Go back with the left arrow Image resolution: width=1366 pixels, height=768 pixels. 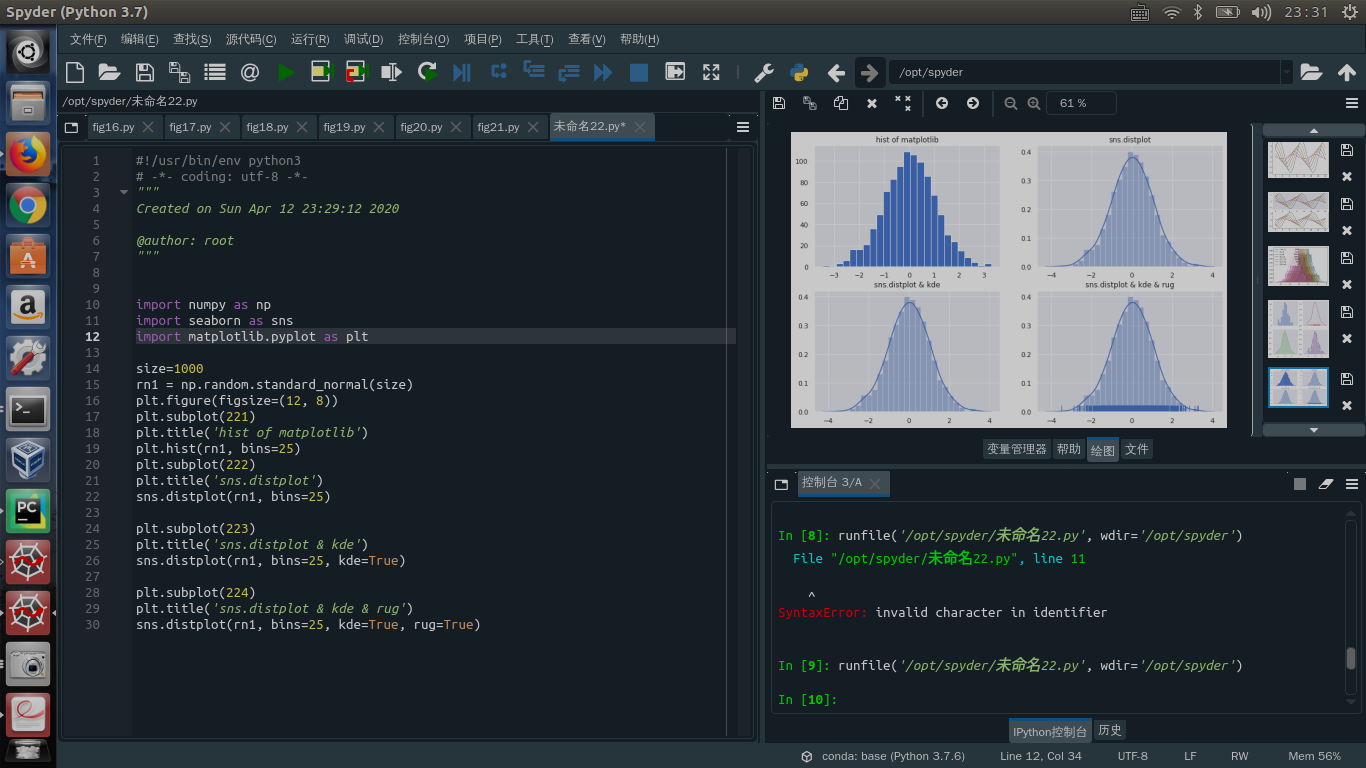[836, 72]
